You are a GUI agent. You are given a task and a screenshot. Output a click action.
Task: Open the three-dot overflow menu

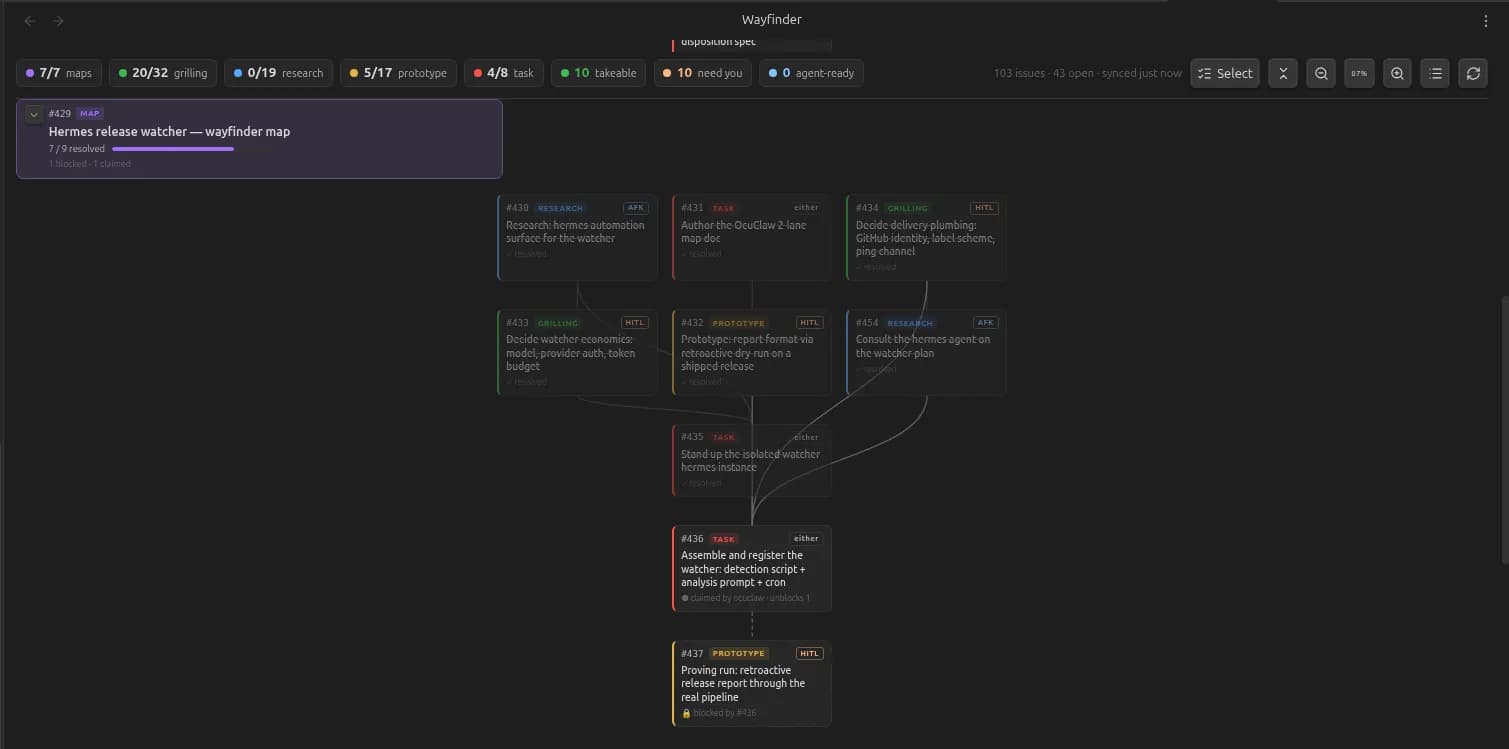(1486, 20)
